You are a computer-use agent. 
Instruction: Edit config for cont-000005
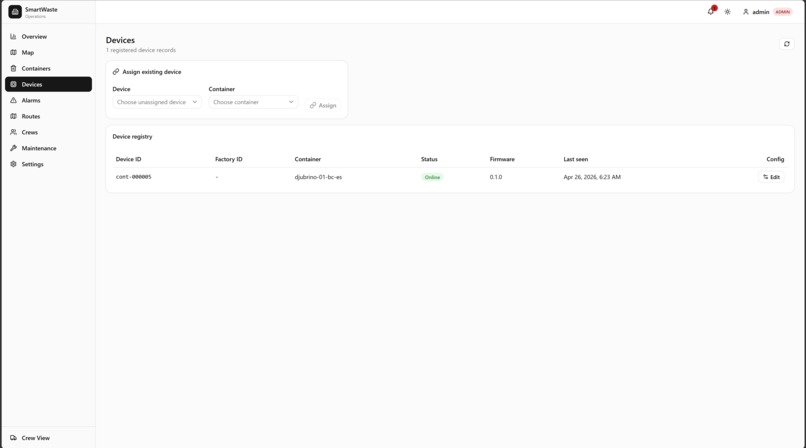(771, 177)
